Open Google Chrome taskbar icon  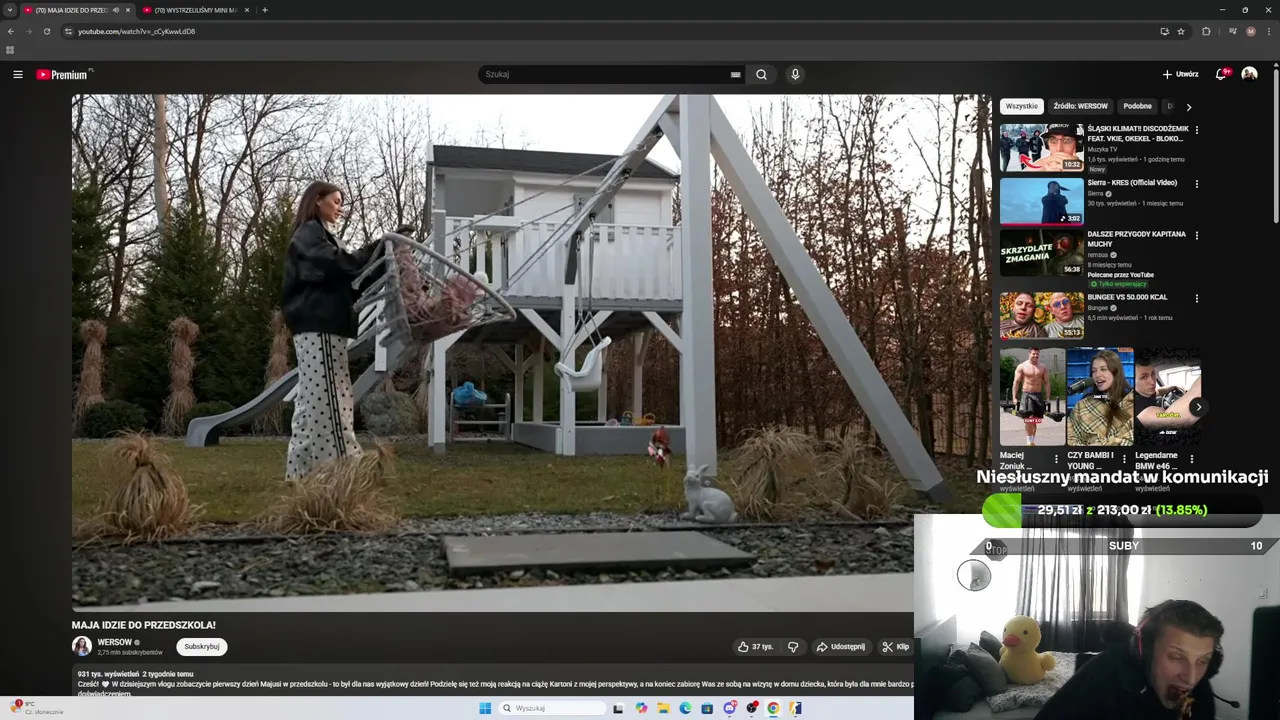(773, 708)
